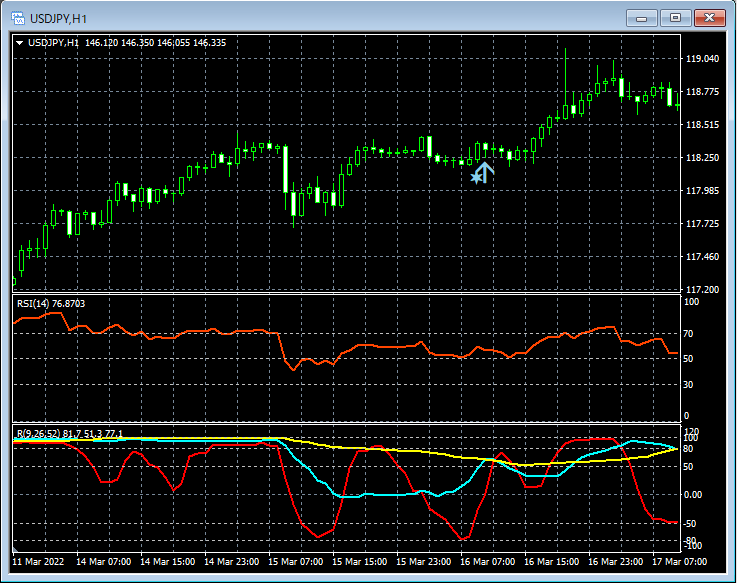The image size is (738, 583).
Task: Click the -80 level on bottom indicator scale
Action: point(690,539)
